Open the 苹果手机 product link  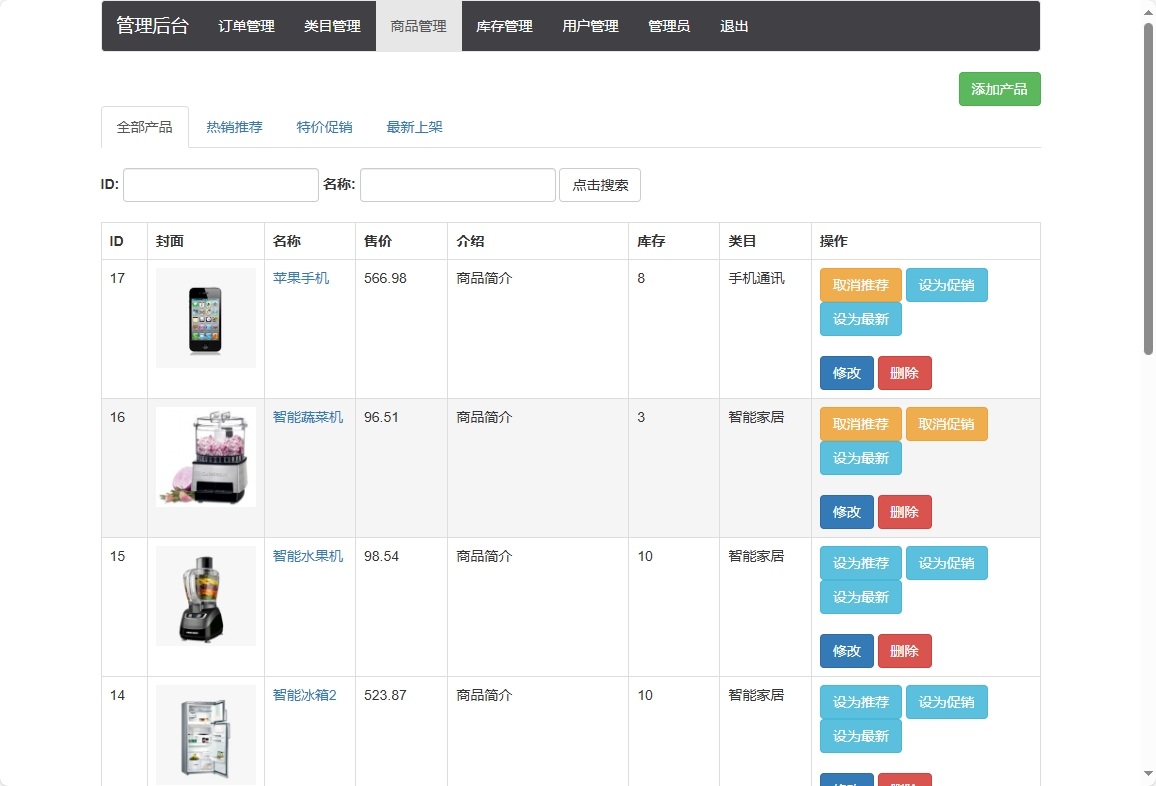tap(300, 278)
